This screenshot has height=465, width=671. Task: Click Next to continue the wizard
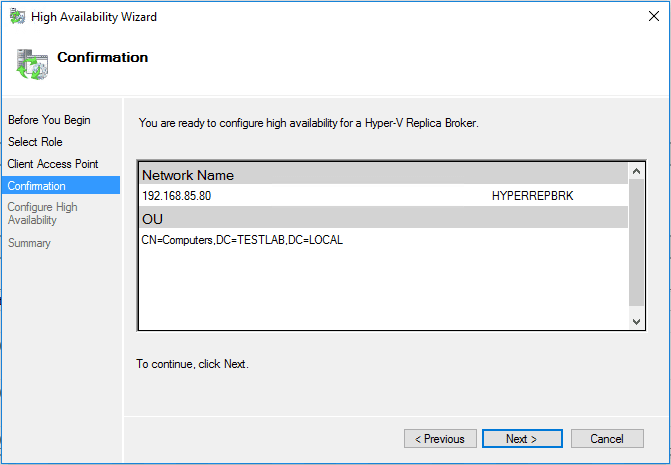(521, 439)
